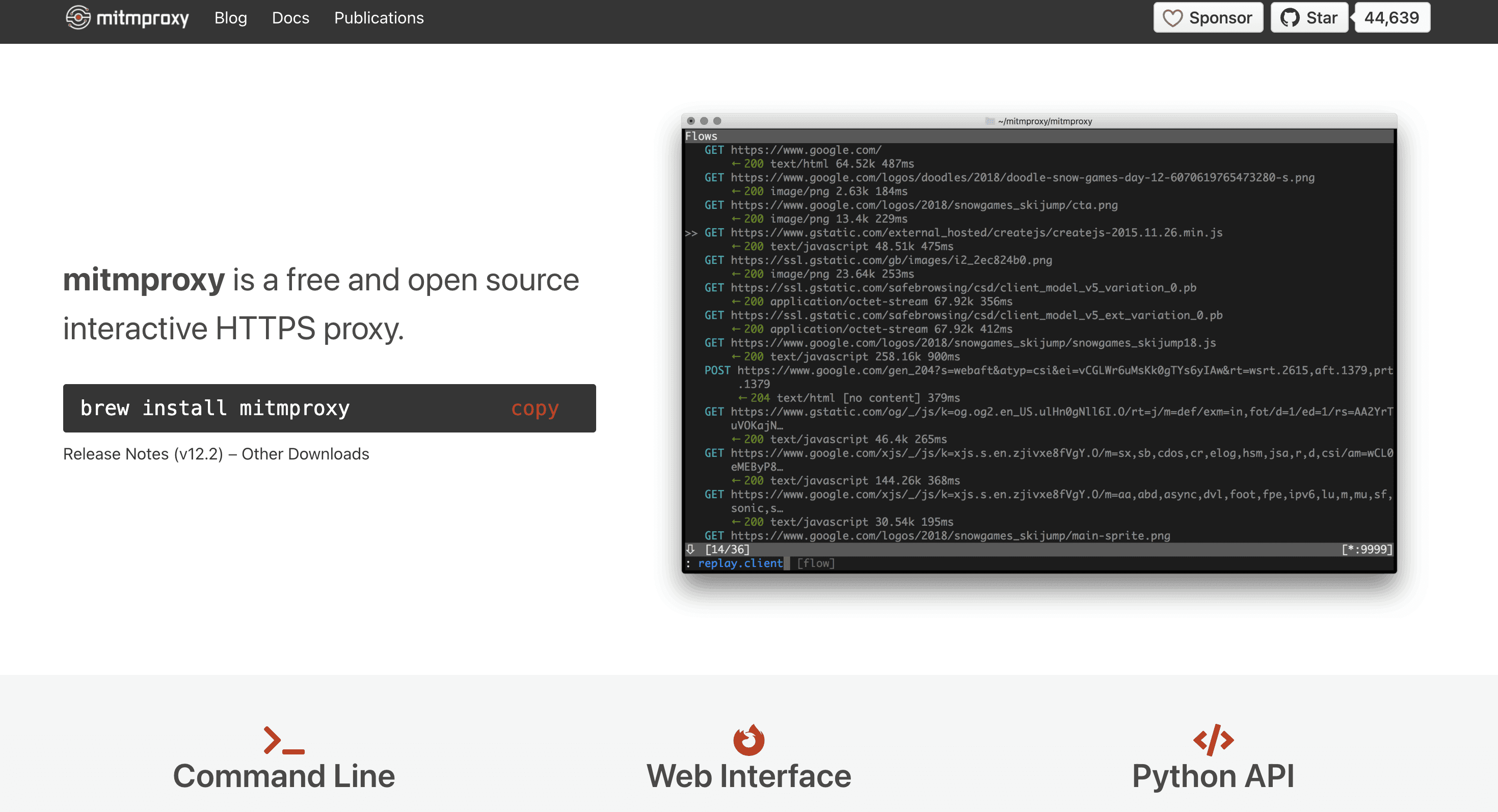Click the Python API heading
This screenshot has width=1498, height=812.
coord(1213,776)
